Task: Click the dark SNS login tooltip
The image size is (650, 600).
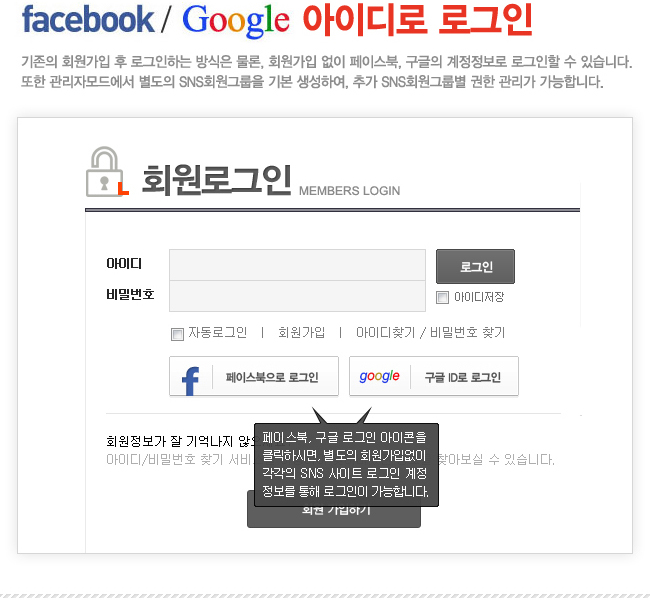Action: [346, 464]
